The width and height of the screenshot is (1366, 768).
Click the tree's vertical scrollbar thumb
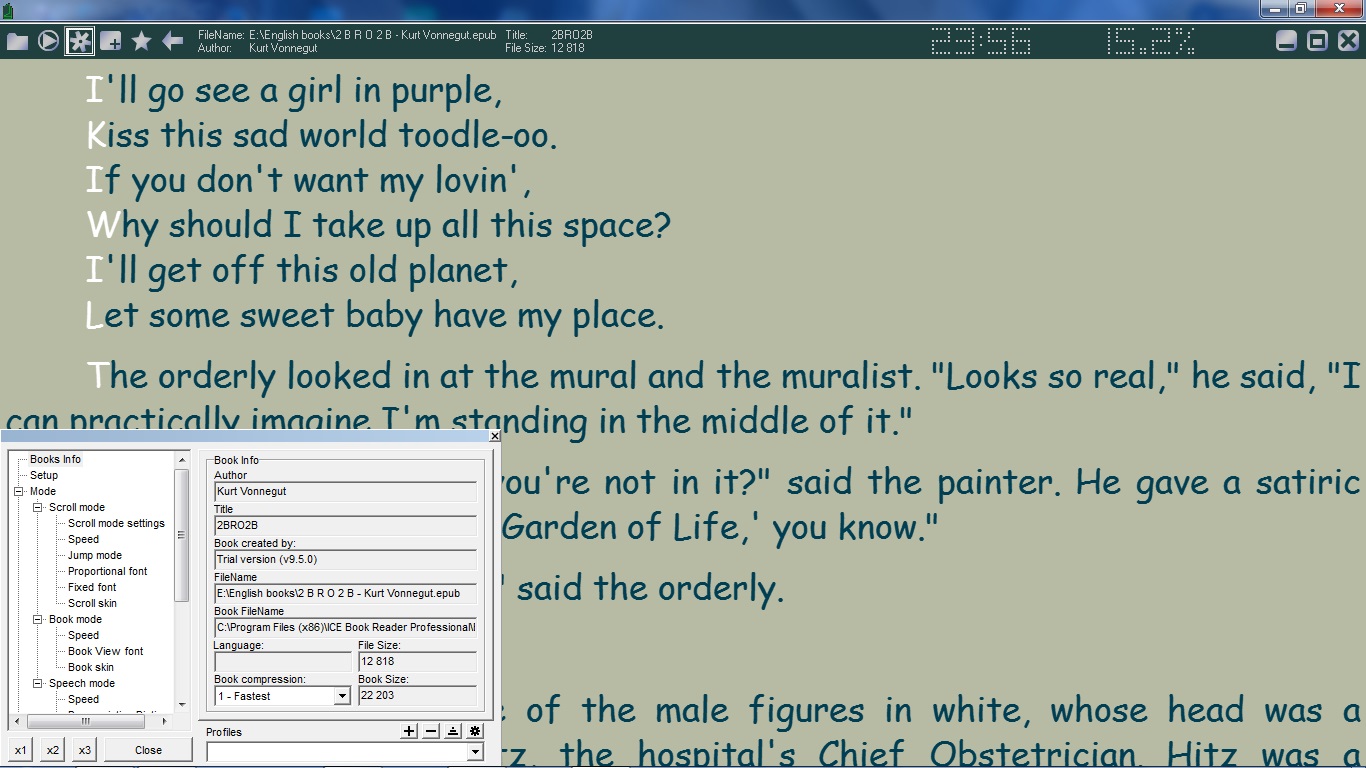[182, 535]
